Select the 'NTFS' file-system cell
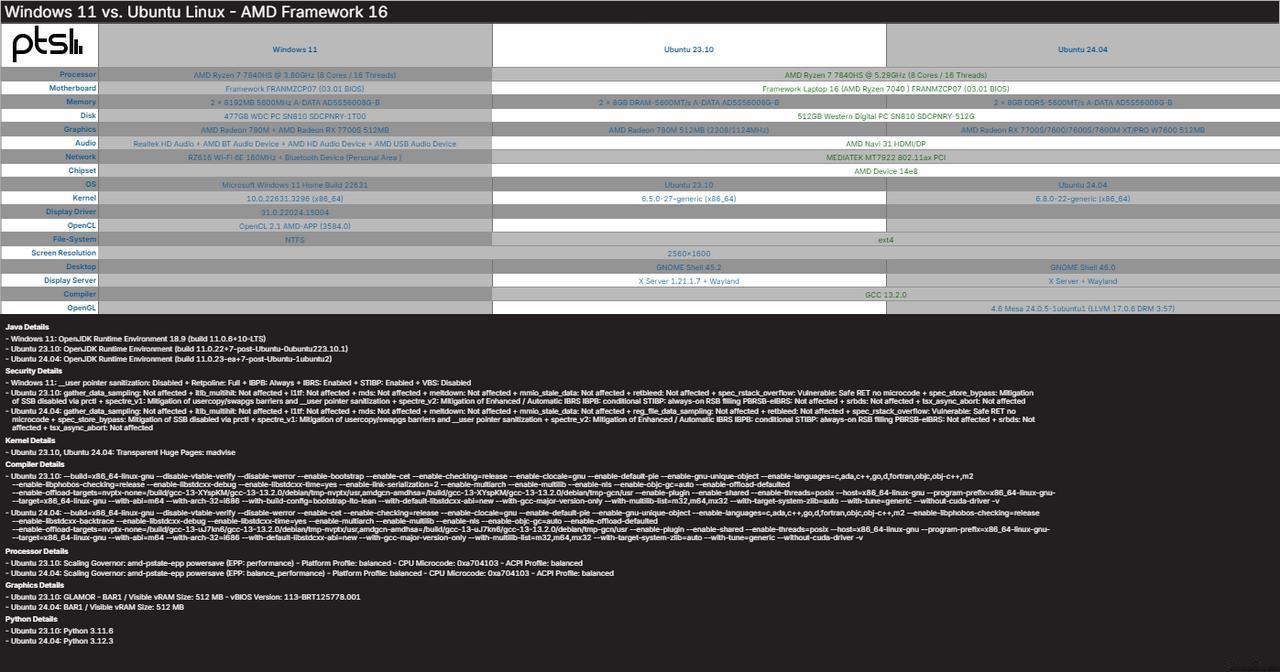 click(295, 240)
